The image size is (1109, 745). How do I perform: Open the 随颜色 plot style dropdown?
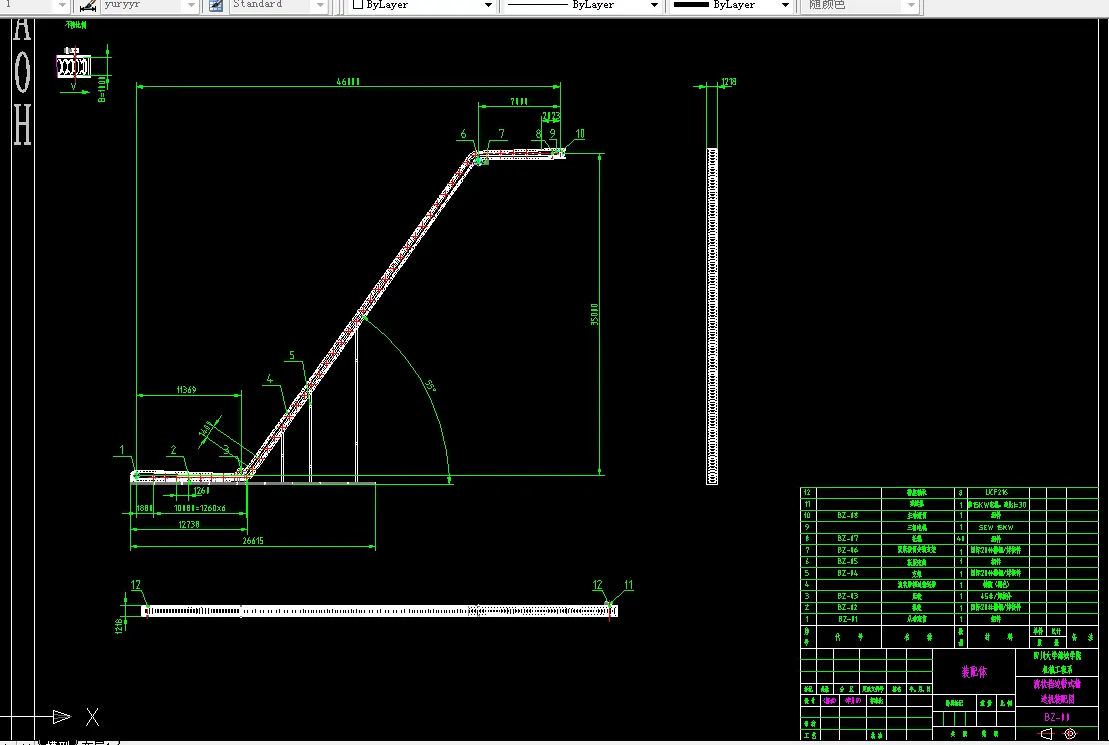[912, 6]
